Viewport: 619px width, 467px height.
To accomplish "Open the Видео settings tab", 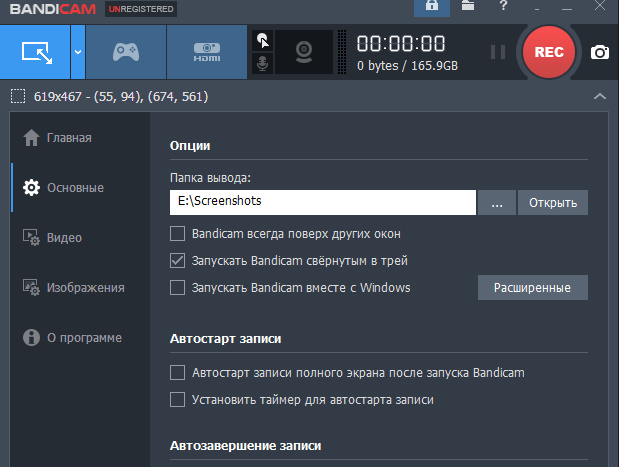I will (x=81, y=238).
